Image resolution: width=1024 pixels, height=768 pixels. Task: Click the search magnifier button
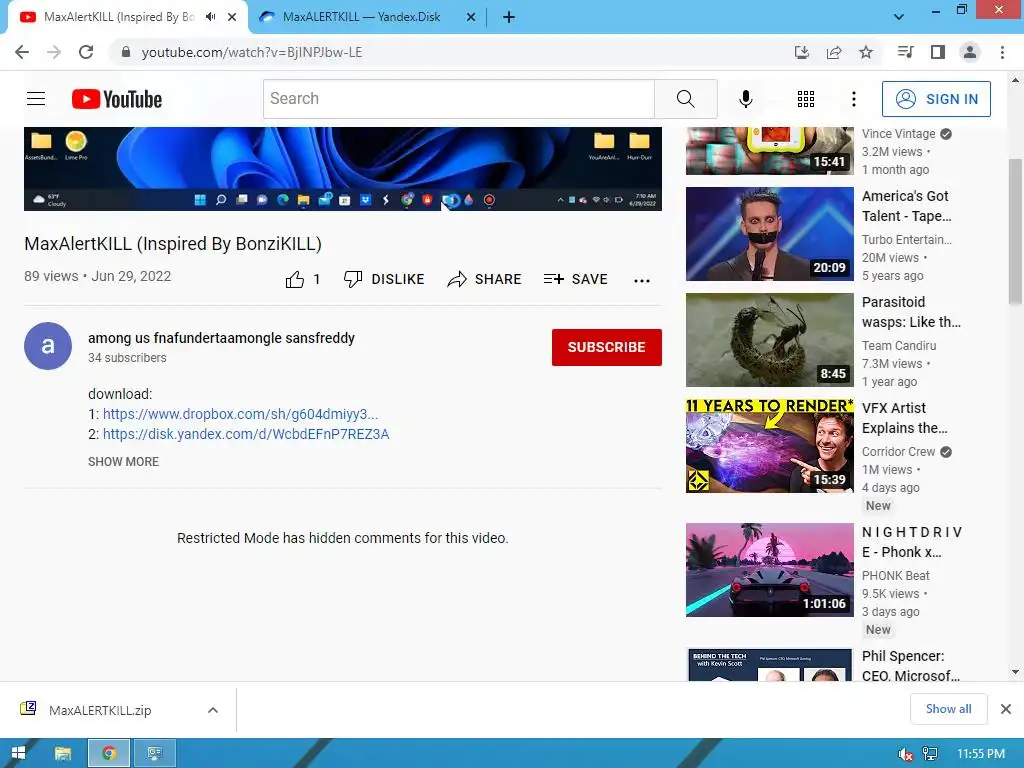686,99
